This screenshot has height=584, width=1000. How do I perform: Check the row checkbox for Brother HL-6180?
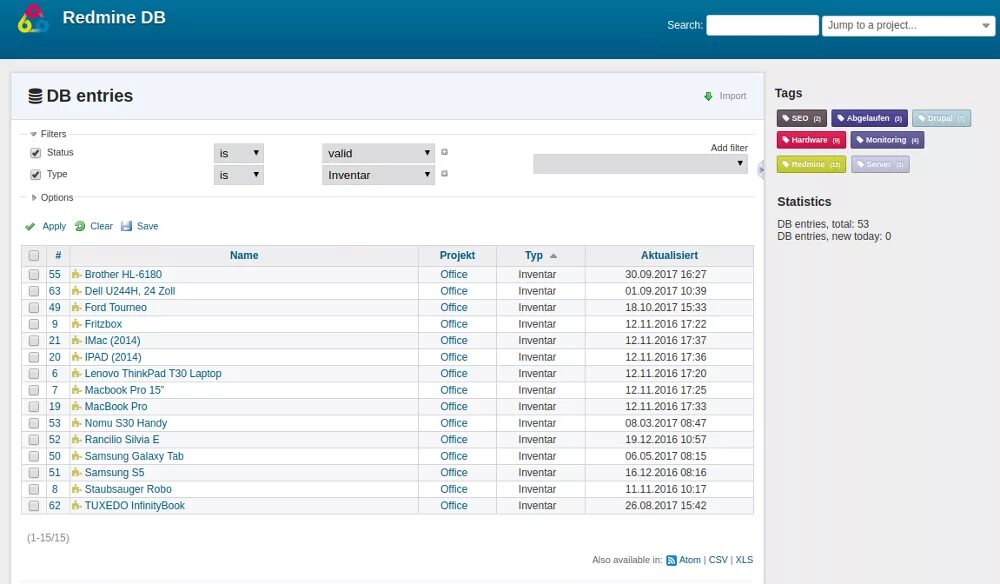(x=34, y=274)
